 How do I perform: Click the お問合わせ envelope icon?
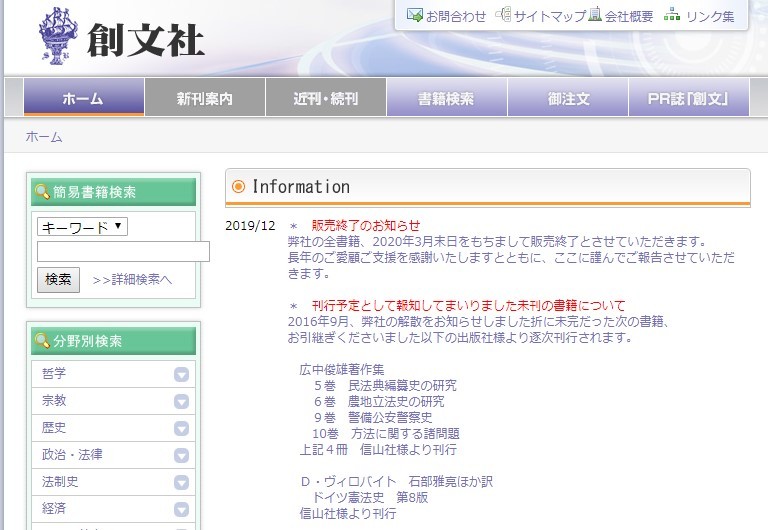coord(414,15)
